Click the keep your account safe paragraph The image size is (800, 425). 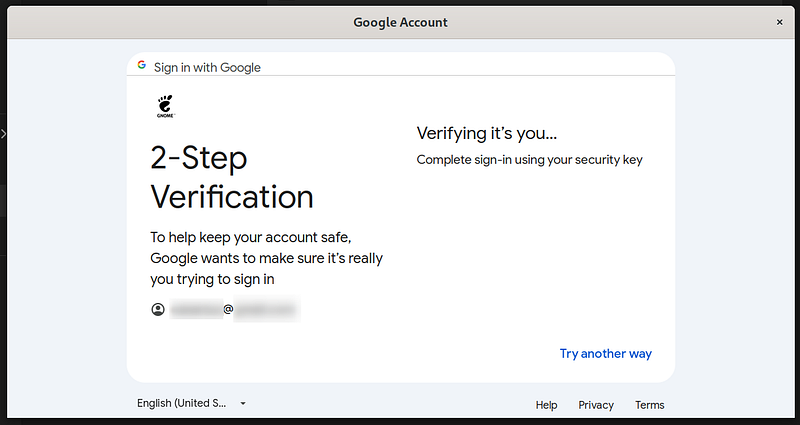[x=266, y=258]
